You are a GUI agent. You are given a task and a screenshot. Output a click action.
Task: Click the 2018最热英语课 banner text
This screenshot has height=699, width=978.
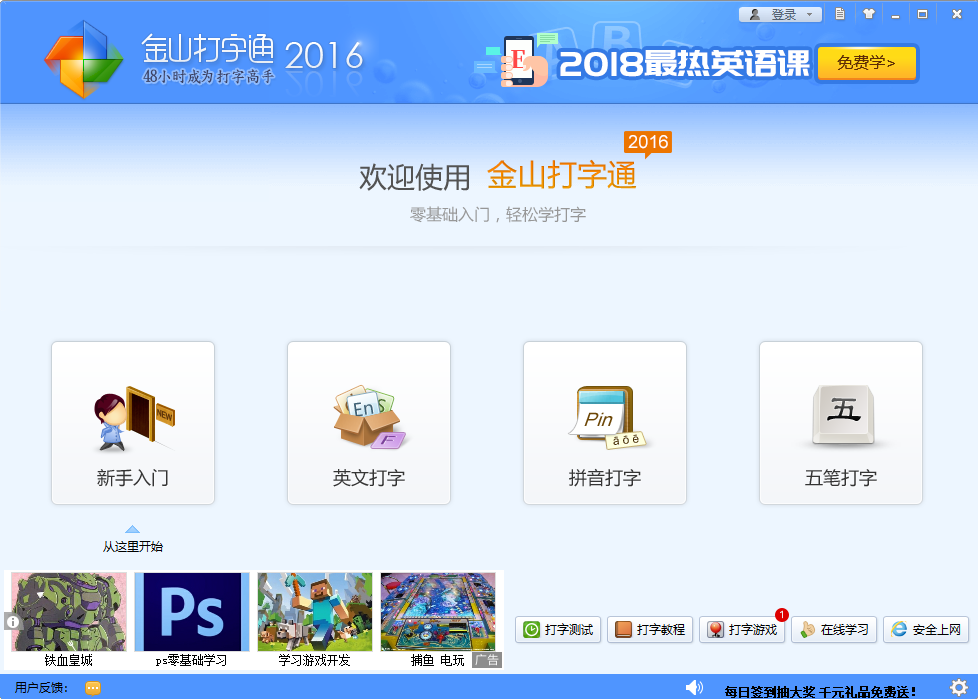pyautogui.click(x=684, y=63)
